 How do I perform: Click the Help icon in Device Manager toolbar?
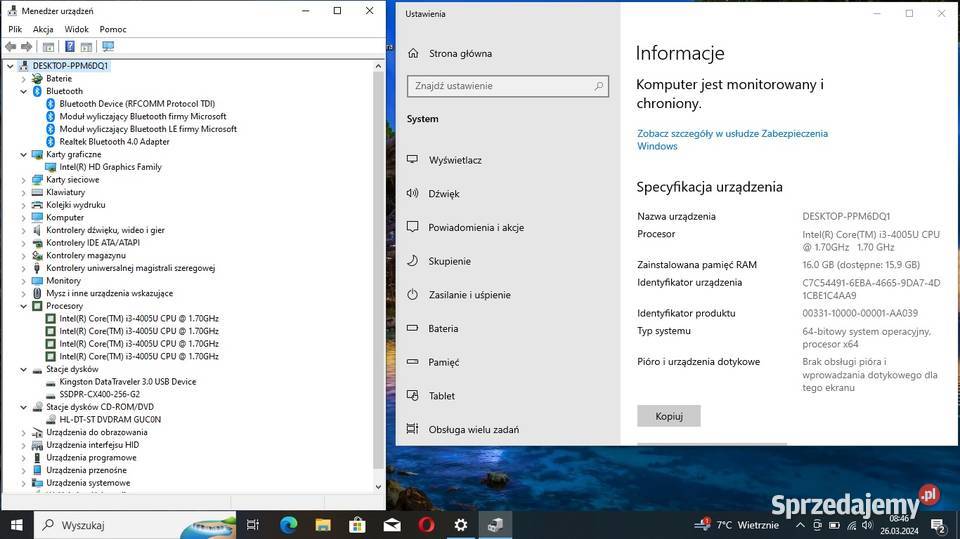[x=70, y=47]
